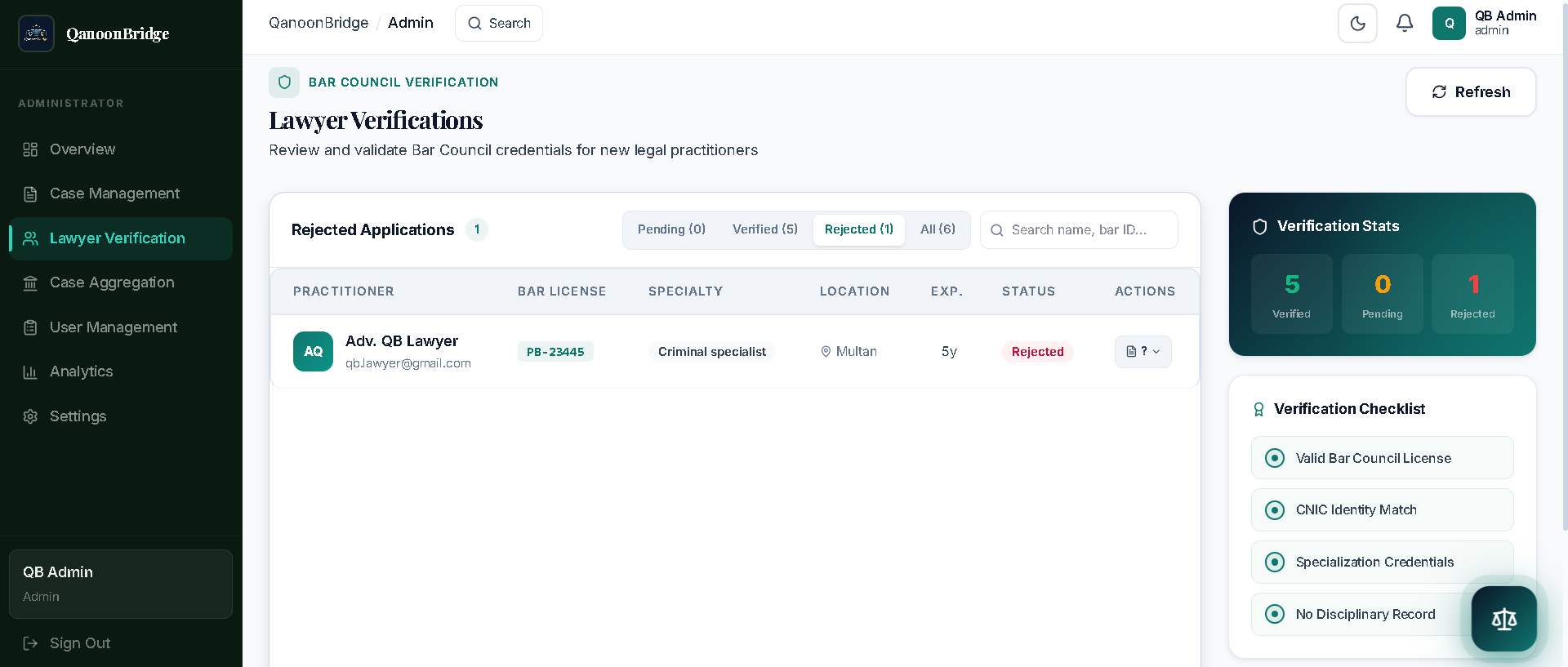Image resolution: width=1568 pixels, height=667 pixels.
Task: Open notifications with the bell icon
Action: [1405, 23]
